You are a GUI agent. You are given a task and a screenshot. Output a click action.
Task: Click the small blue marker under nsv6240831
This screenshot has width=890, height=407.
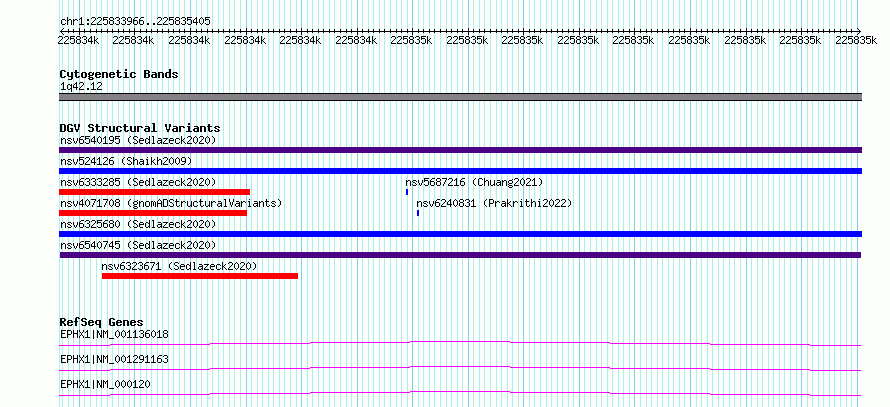(x=418, y=213)
